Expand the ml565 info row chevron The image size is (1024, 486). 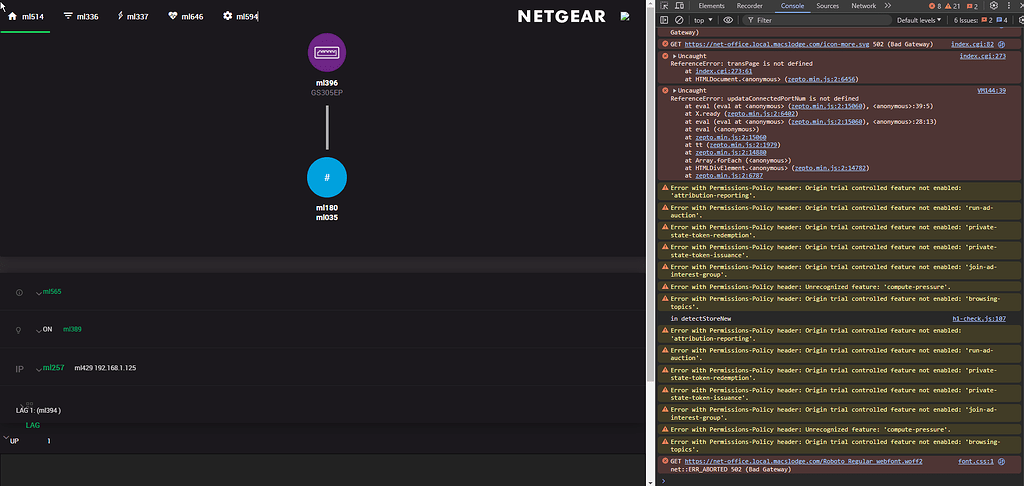click(39, 292)
